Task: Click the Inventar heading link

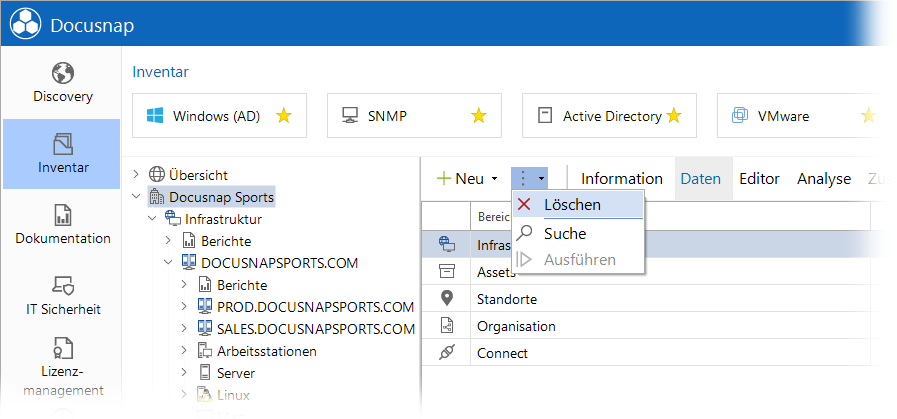Action: pos(161,72)
